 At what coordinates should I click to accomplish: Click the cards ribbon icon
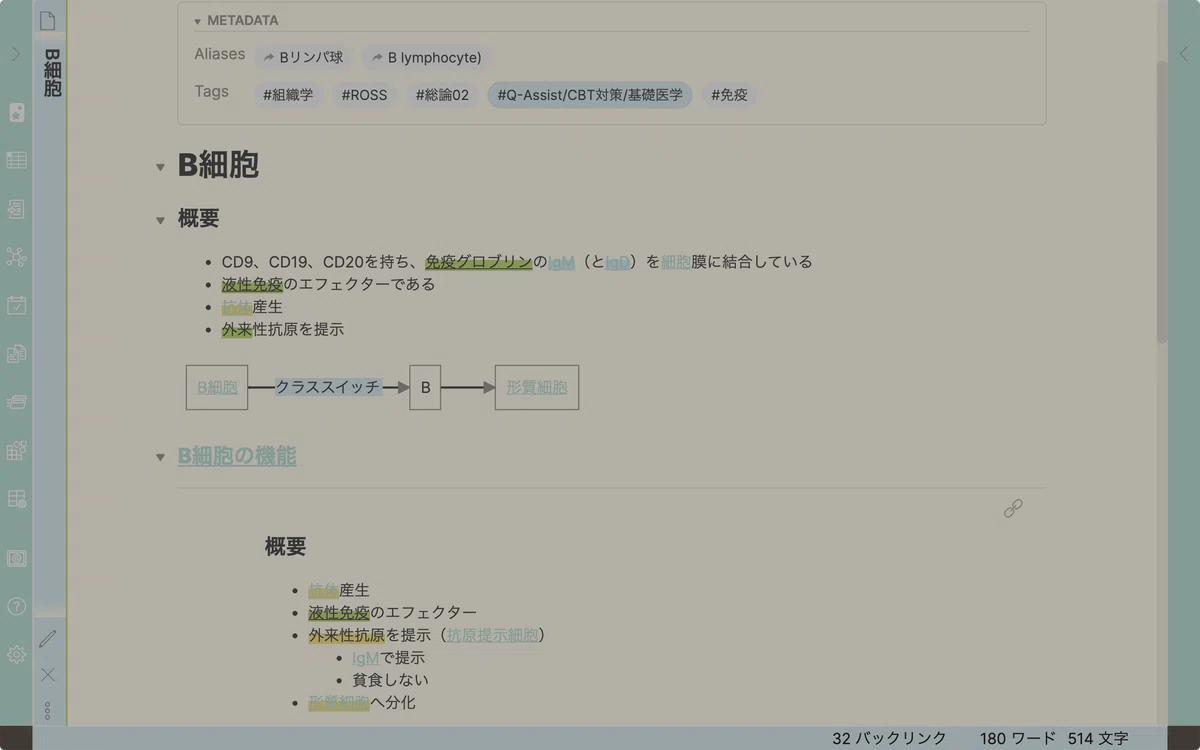(x=16, y=402)
